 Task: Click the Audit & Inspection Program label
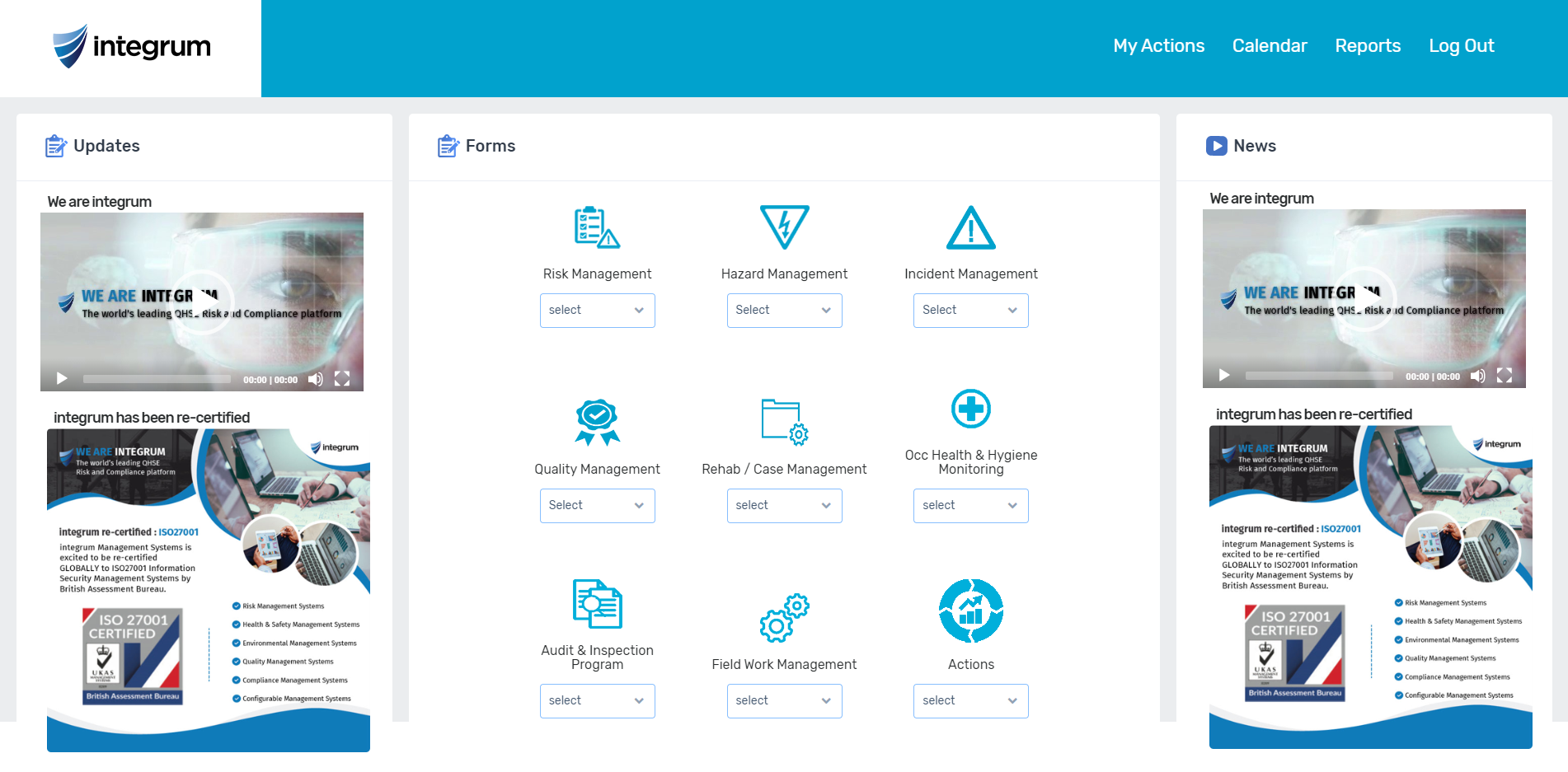(597, 657)
